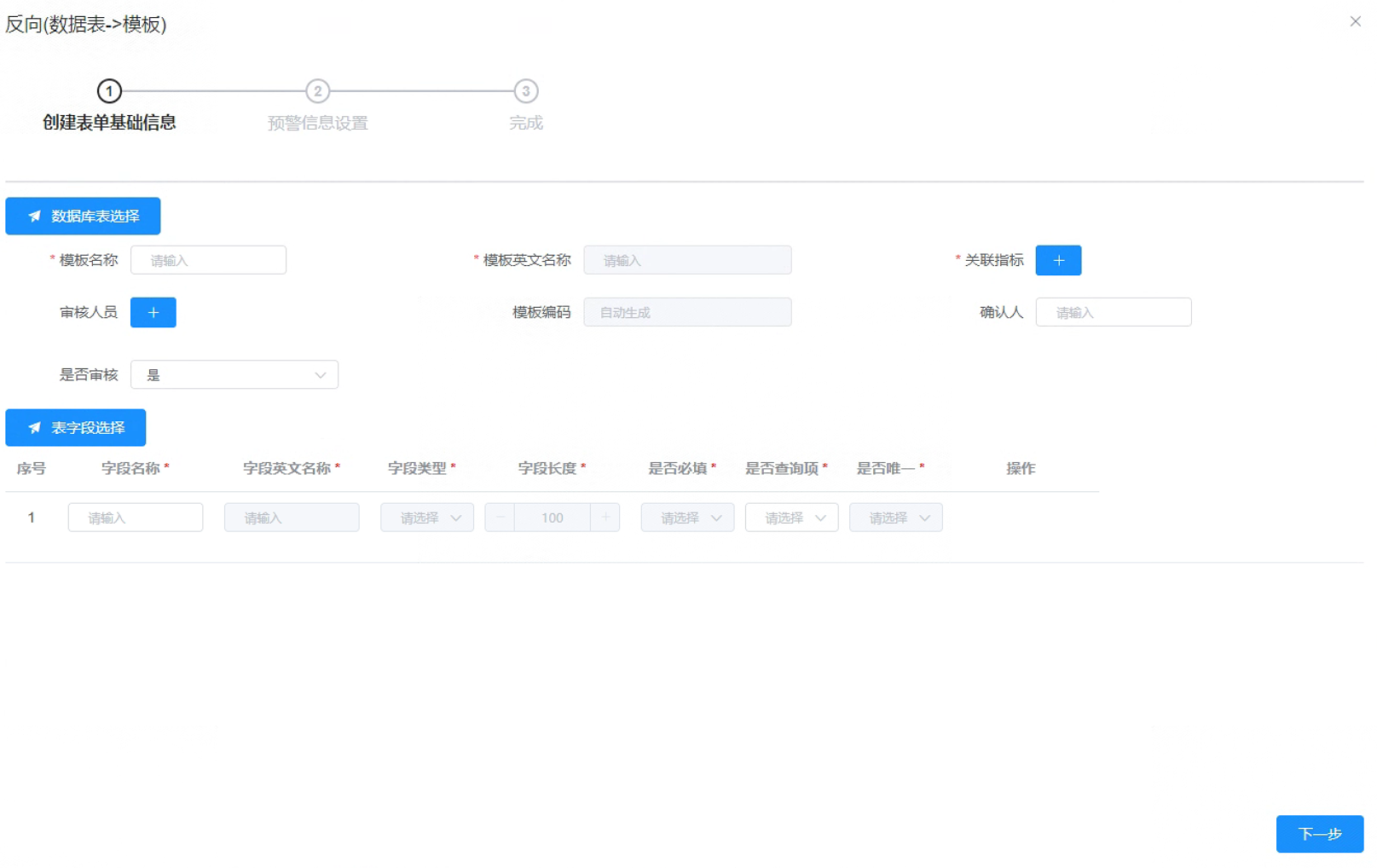
Task: Open 表字段选择 button
Action: coord(76,427)
